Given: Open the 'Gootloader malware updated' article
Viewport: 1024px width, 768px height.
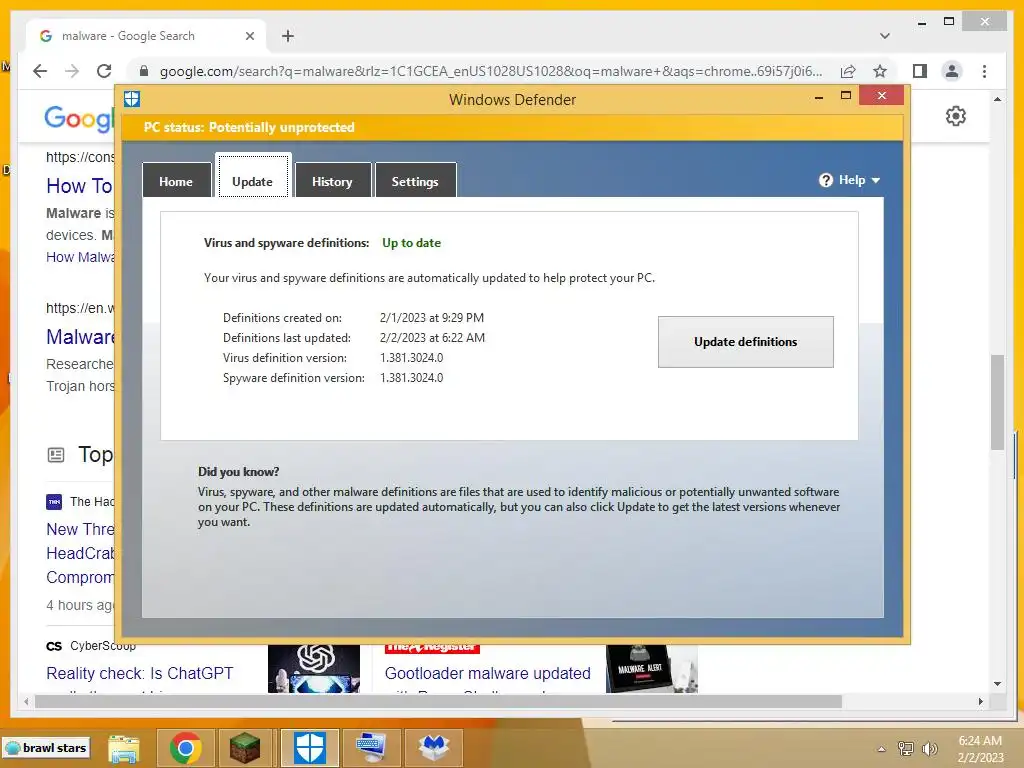Looking at the screenshot, I should click(488, 673).
